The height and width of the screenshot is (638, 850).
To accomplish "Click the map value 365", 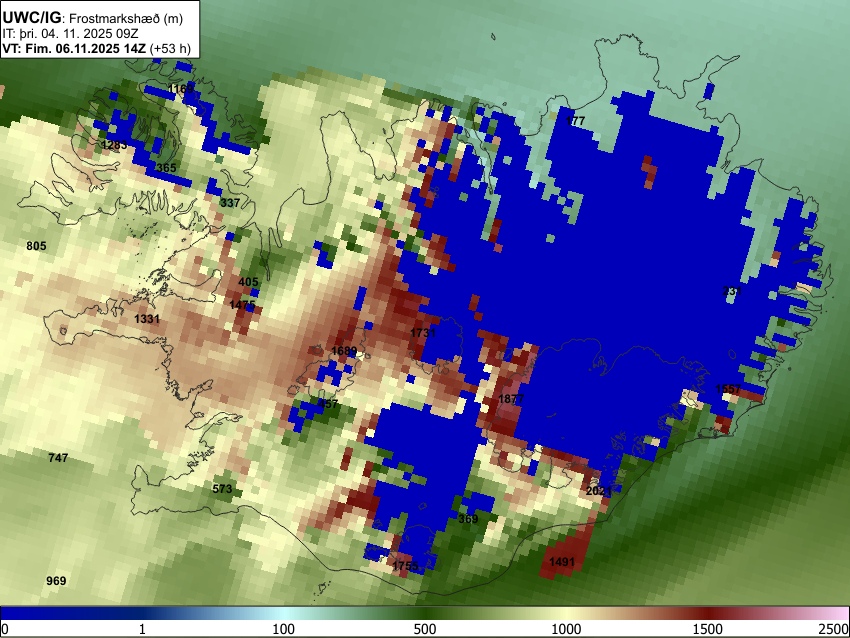I will pyautogui.click(x=166, y=167).
